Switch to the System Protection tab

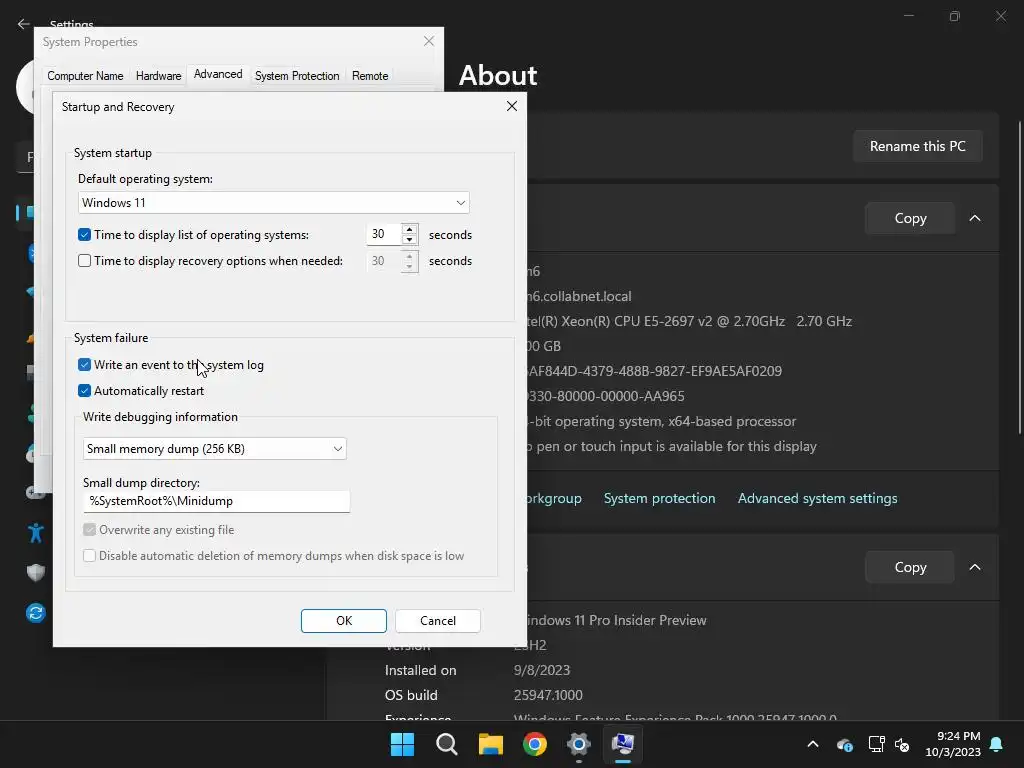coord(297,76)
